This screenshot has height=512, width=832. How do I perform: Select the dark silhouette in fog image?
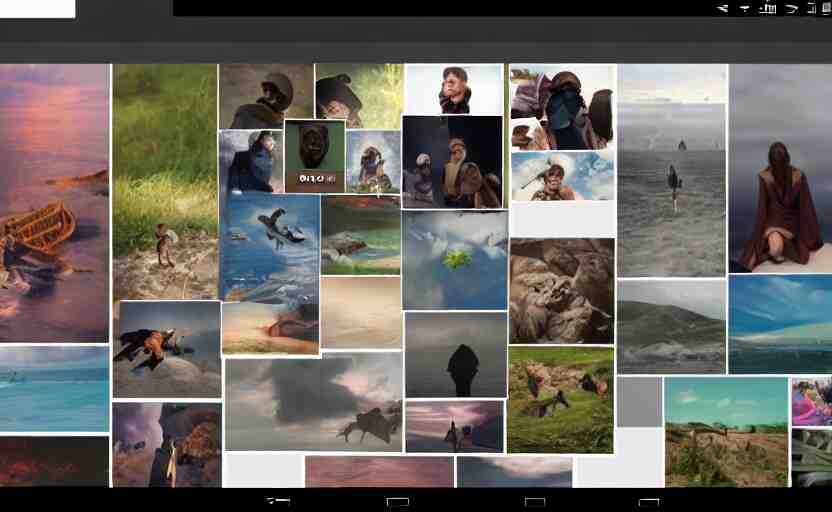(455, 355)
